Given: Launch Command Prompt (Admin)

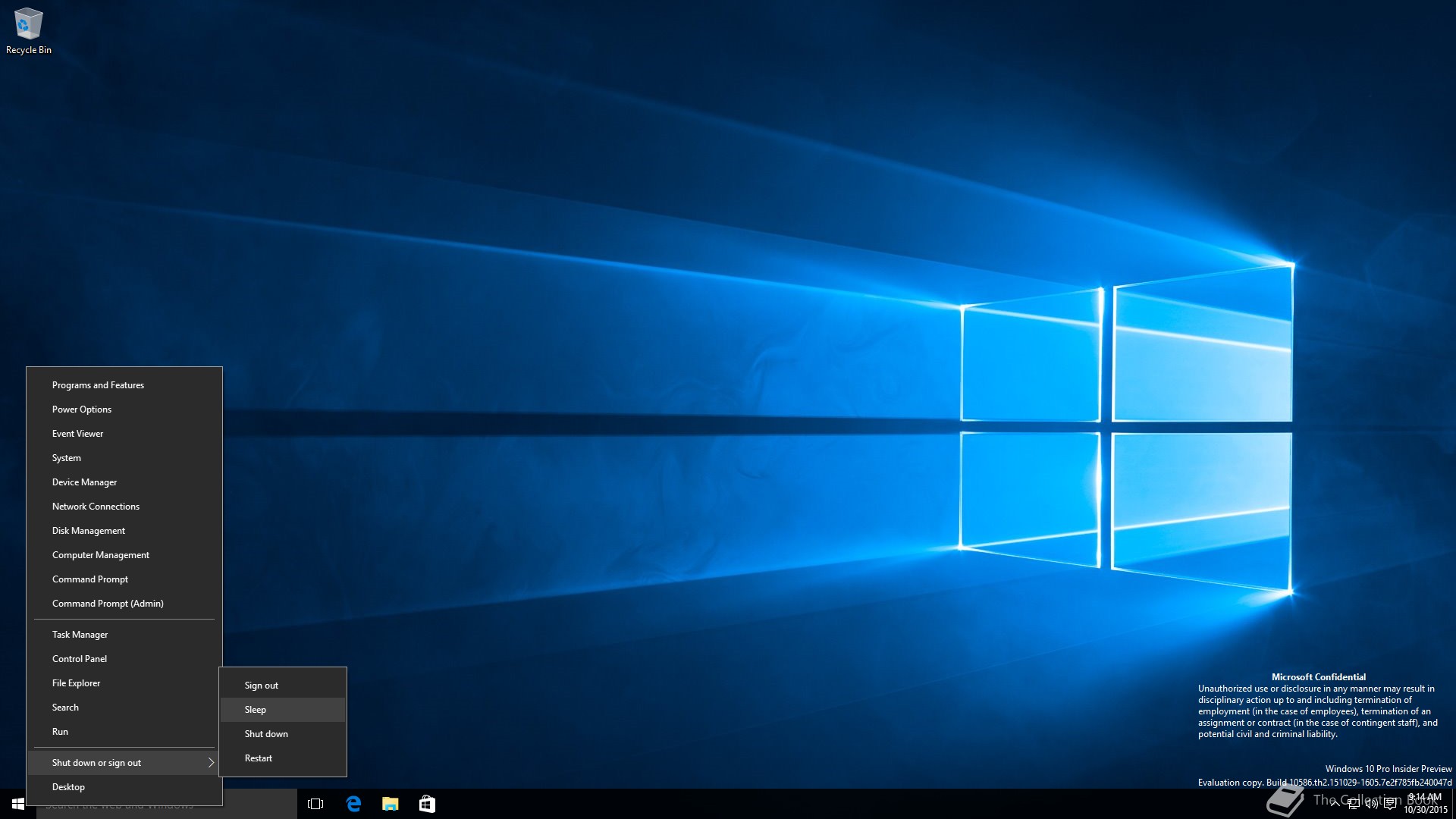Looking at the screenshot, I should (124, 604).
